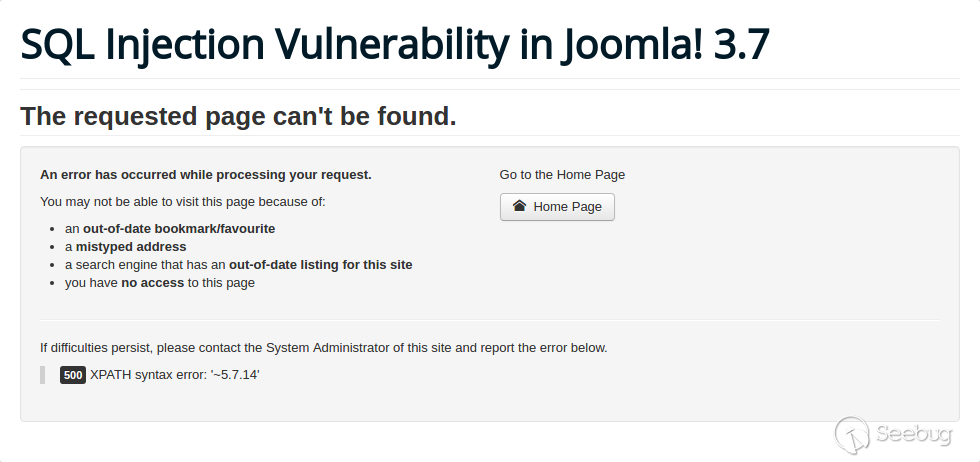The height and width of the screenshot is (462, 980).
Task: Click the Seebug watermark logo icon
Action: pyautogui.click(x=851, y=433)
